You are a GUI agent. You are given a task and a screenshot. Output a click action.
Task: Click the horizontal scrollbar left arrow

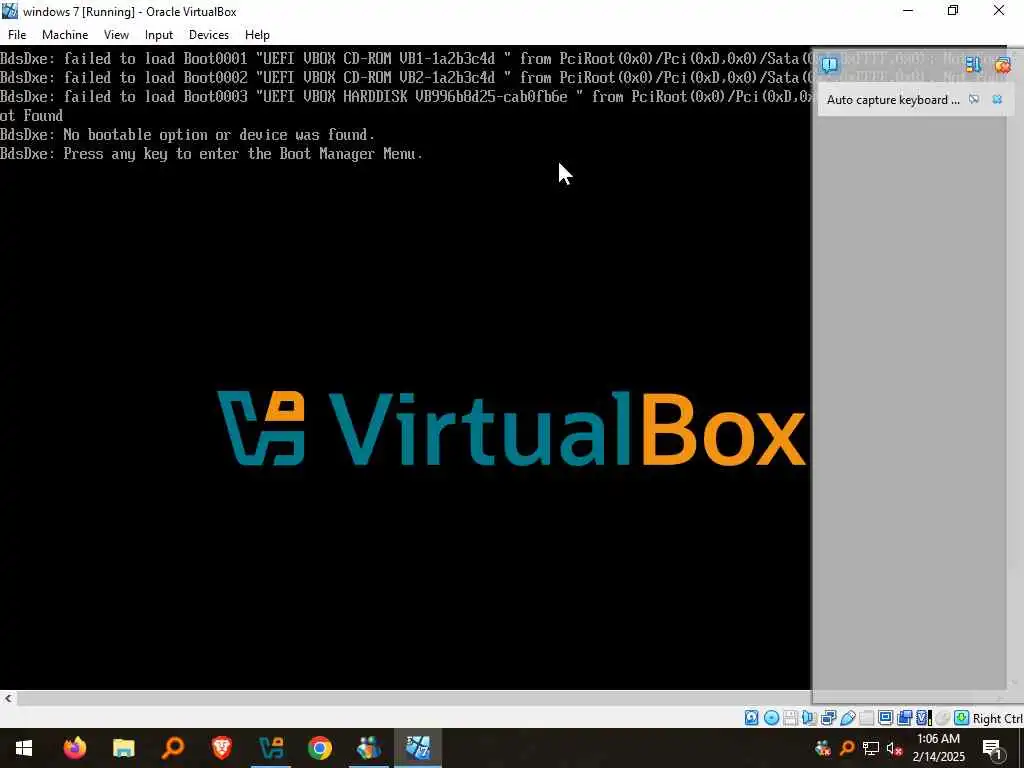tap(8, 698)
